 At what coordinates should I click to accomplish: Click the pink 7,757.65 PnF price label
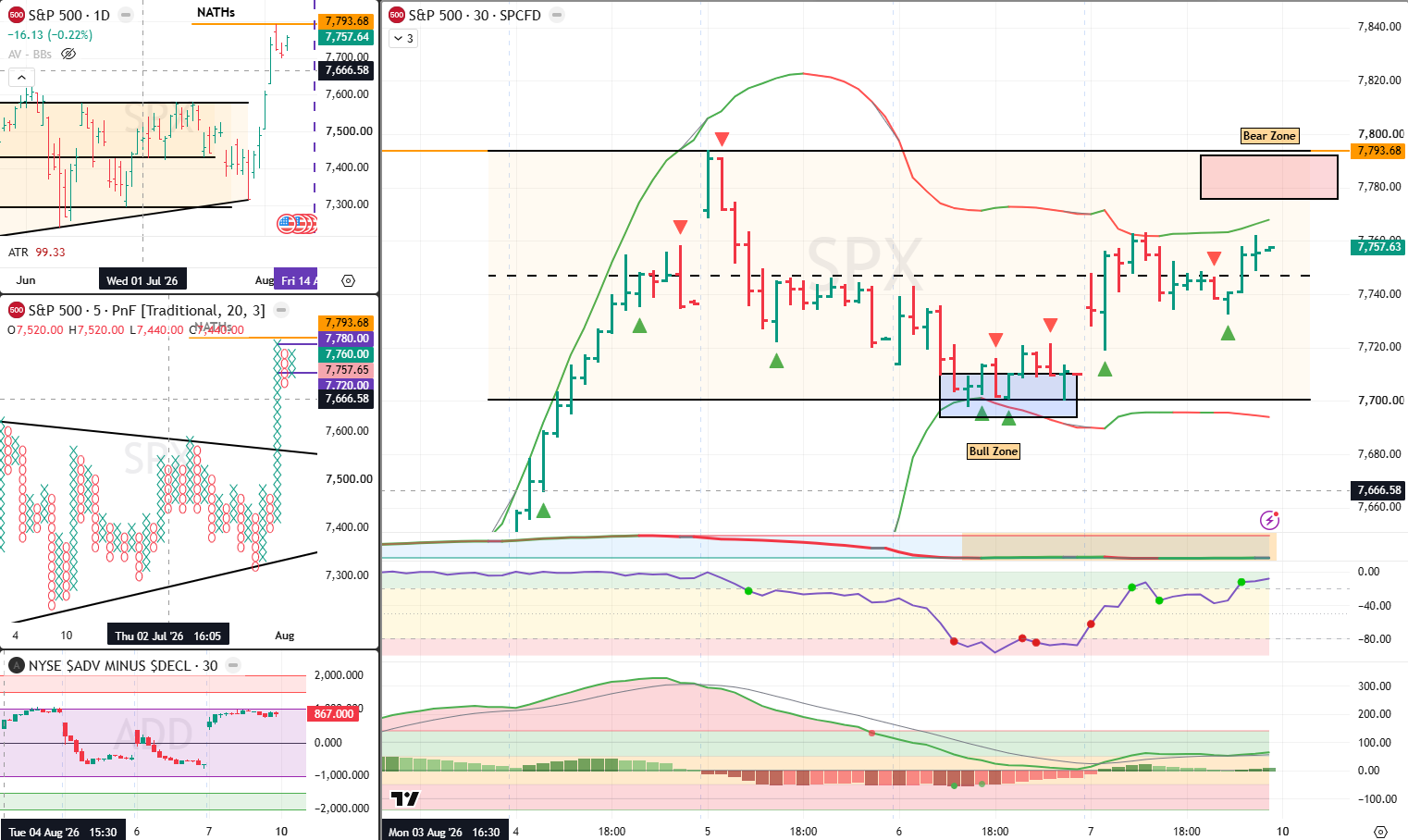(x=346, y=370)
